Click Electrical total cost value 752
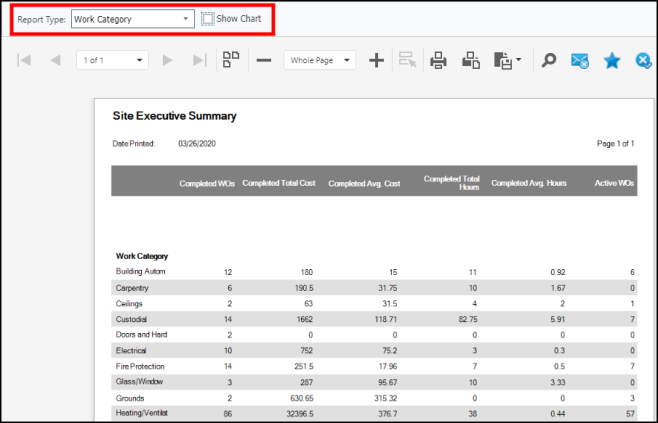The width and height of the screenshot is (658, 423). [306, 350]
